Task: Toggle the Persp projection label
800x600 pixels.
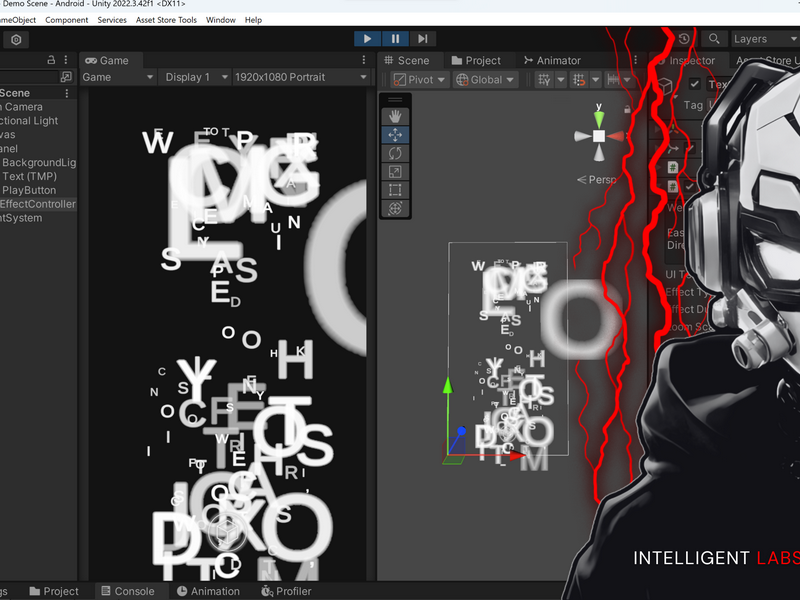Action: point(596,180)
